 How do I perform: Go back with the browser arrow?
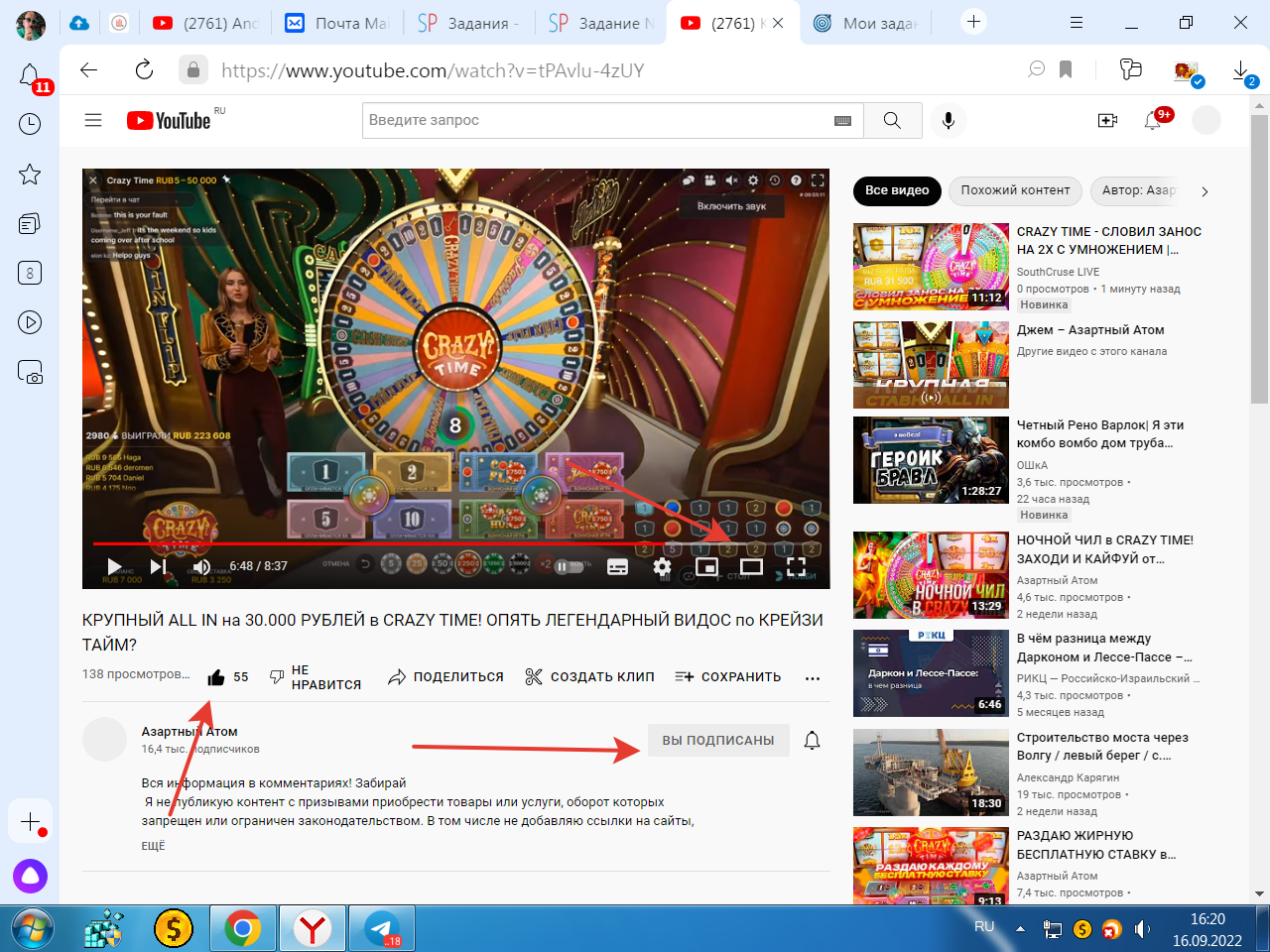click(x=89, y=69)
